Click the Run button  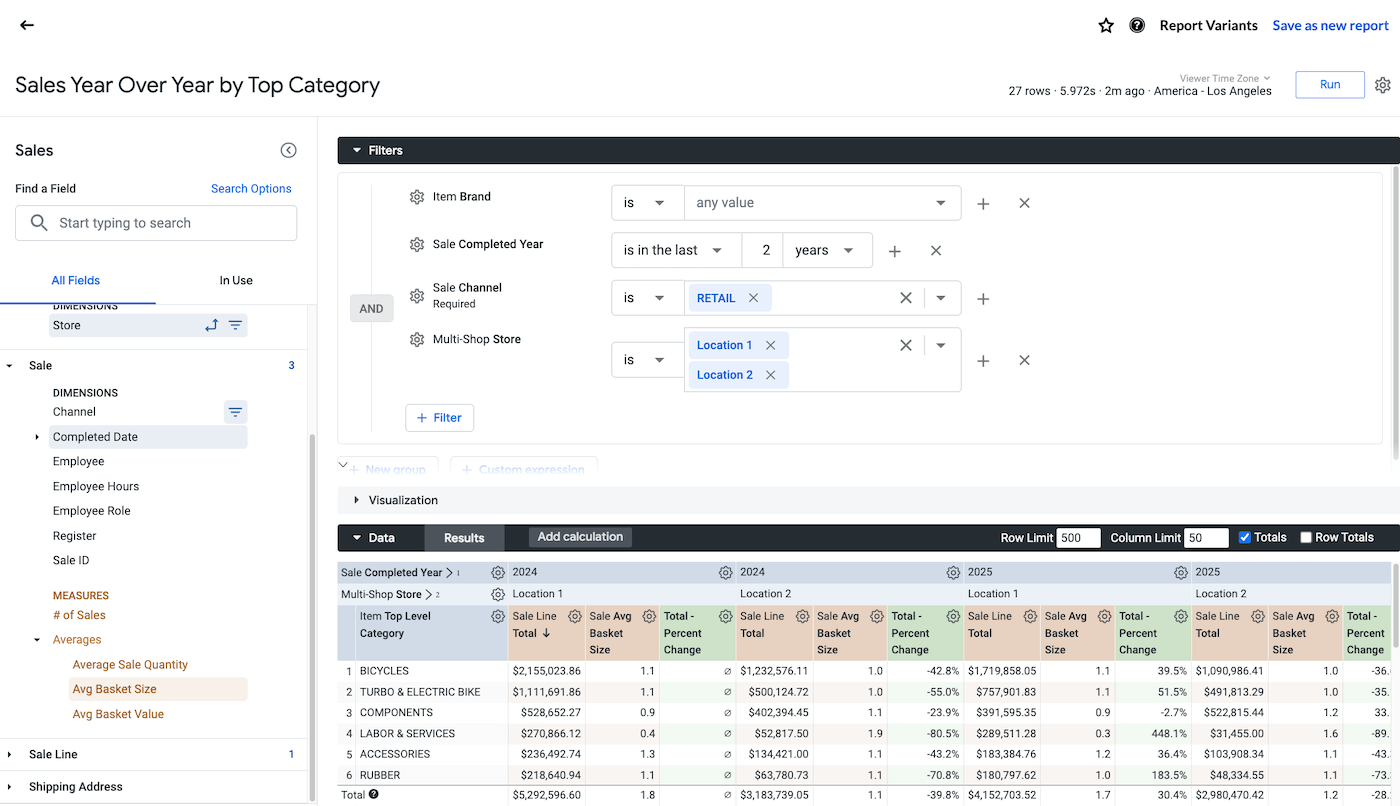[1329, 84]
